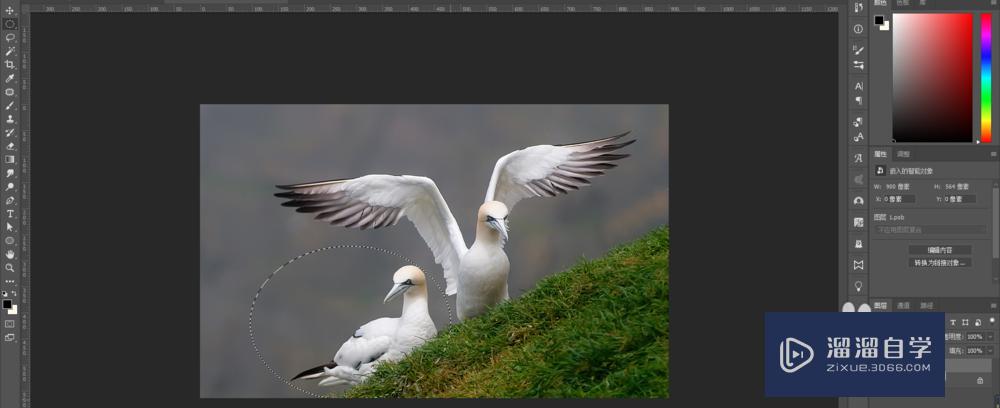Click the layer lock icon
1000x408 pixels.
click(x=980, y=381)
